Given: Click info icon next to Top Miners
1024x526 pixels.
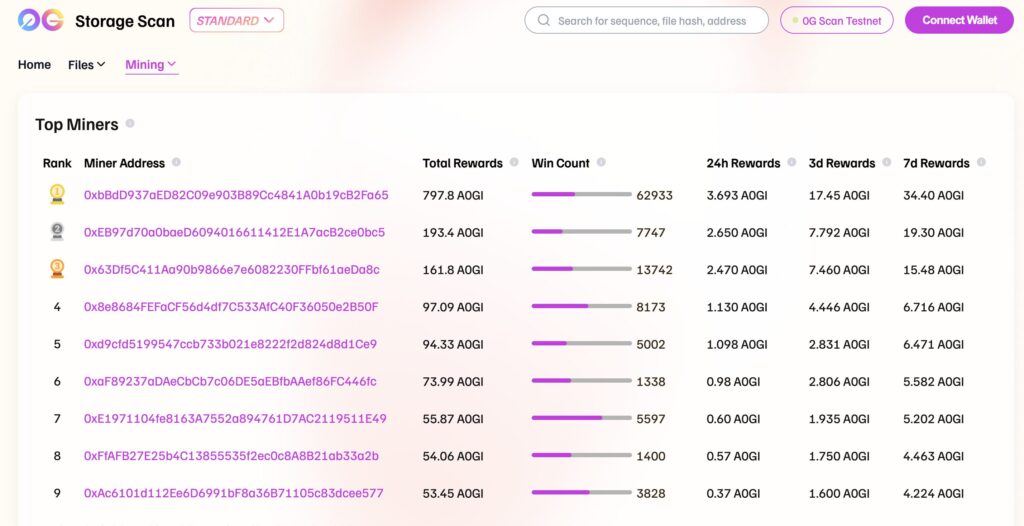Looking at the screenshot, I should coord(130,123).
